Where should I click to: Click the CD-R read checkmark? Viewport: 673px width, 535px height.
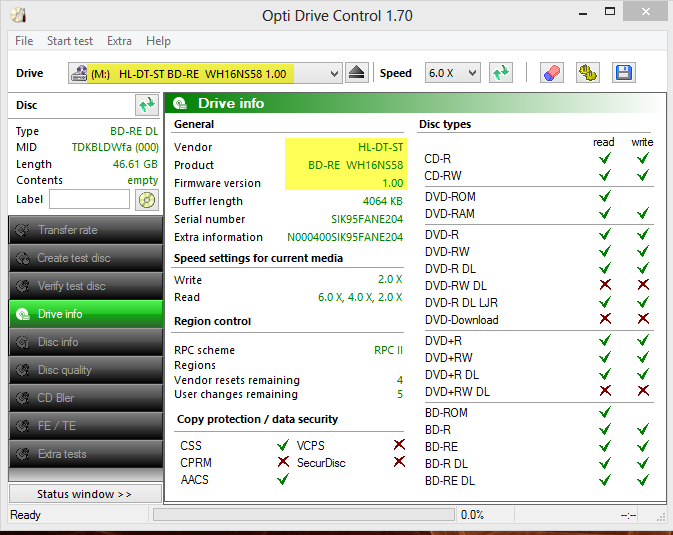pos(605,158)
